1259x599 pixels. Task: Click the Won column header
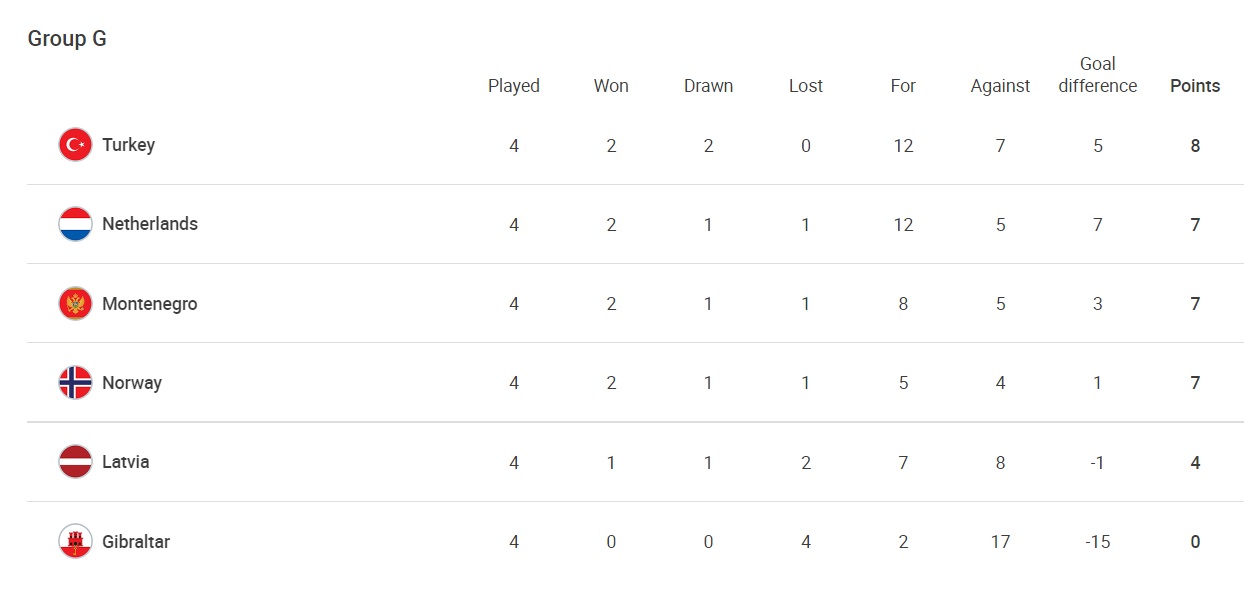click(611, 86)
